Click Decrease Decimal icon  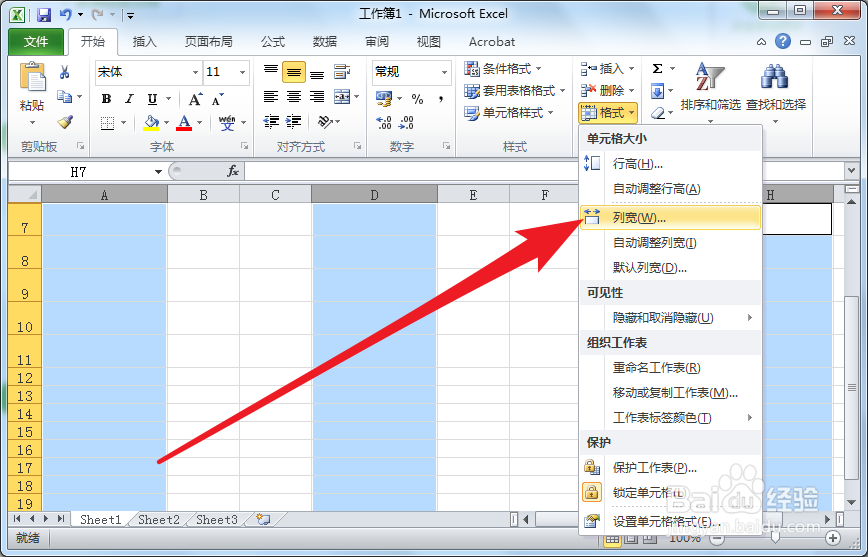(406, 122)
